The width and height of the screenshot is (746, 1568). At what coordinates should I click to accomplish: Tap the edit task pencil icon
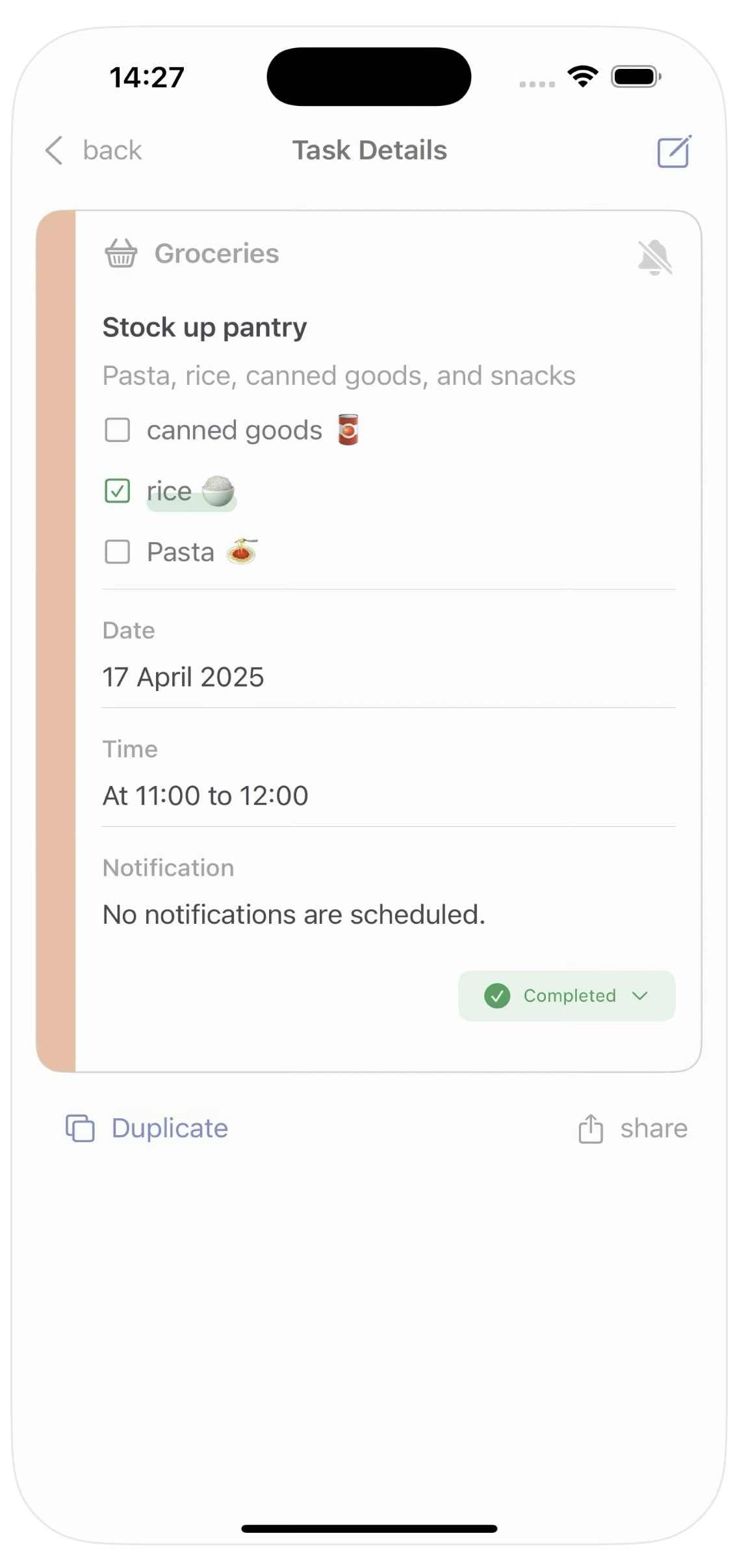click(x=674, y=151)
